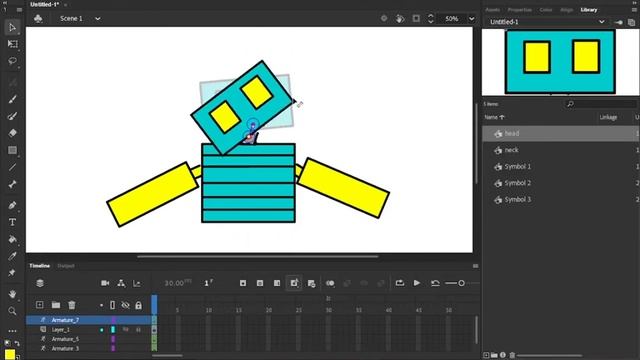Open the Edit Toolbar ellipsis
The height and width of the screenshot is (360, 640).
pyautogui.click(x=12, y=331)
